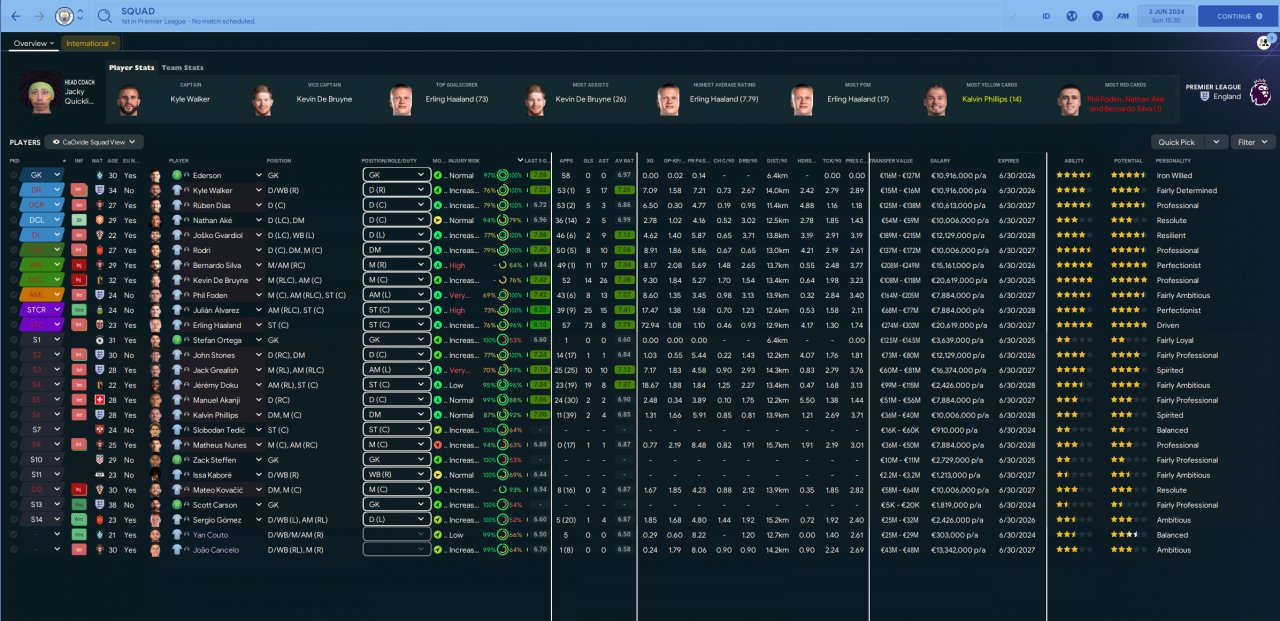
Task: Switch to the Player Stats tab
Action: click(132, 68)
